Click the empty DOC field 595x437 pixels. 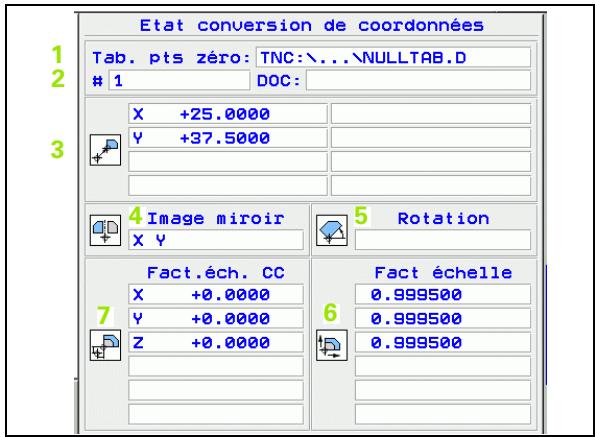click(419, 80)
